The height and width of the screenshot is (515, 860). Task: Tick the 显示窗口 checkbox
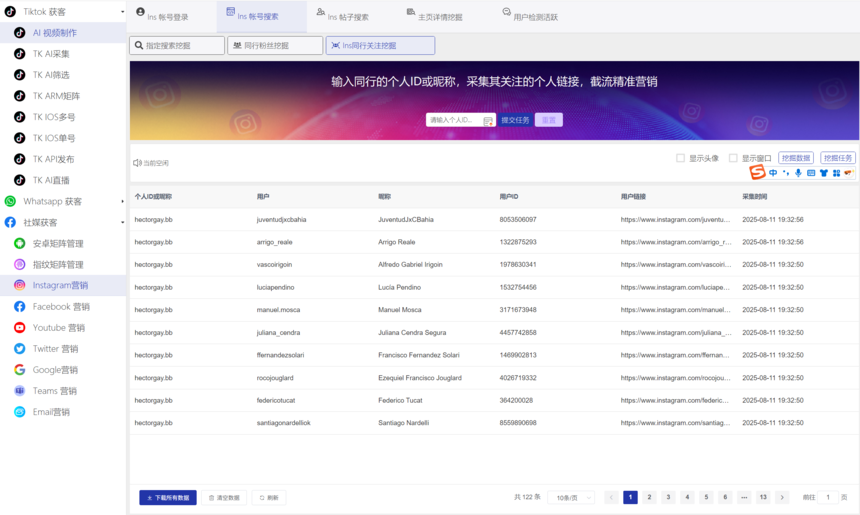coord(733,158)
